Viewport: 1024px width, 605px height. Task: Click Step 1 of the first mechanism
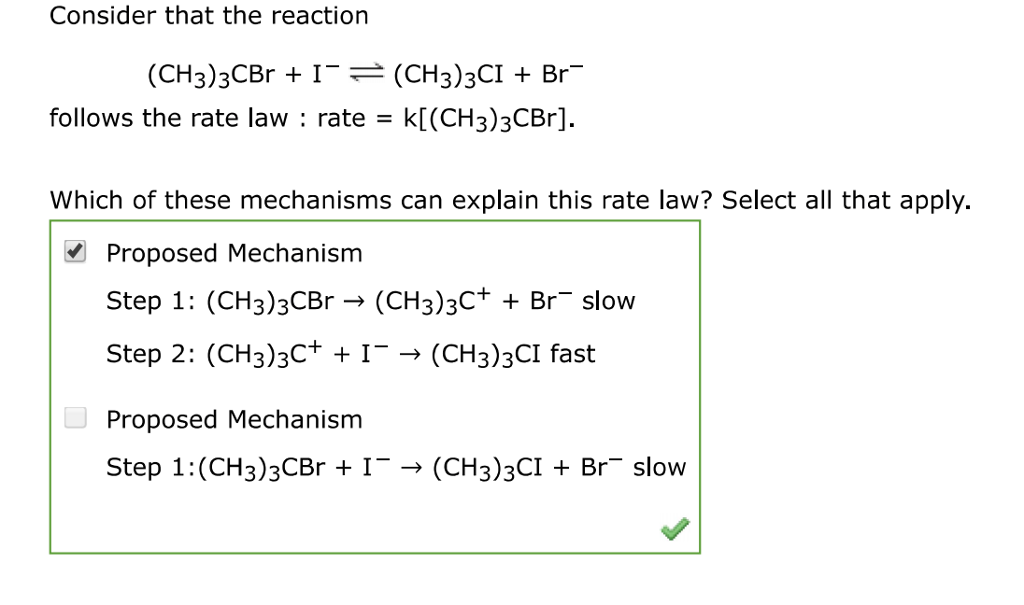[370, 299]
